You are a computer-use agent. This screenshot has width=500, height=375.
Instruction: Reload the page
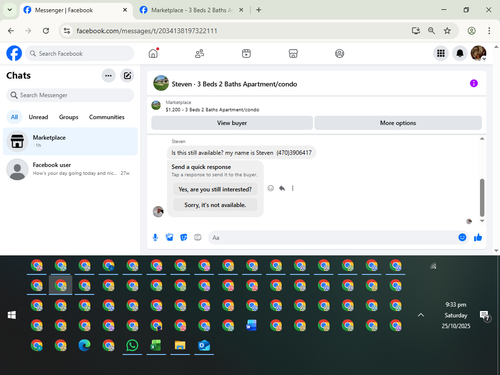[x=46, y=31]
